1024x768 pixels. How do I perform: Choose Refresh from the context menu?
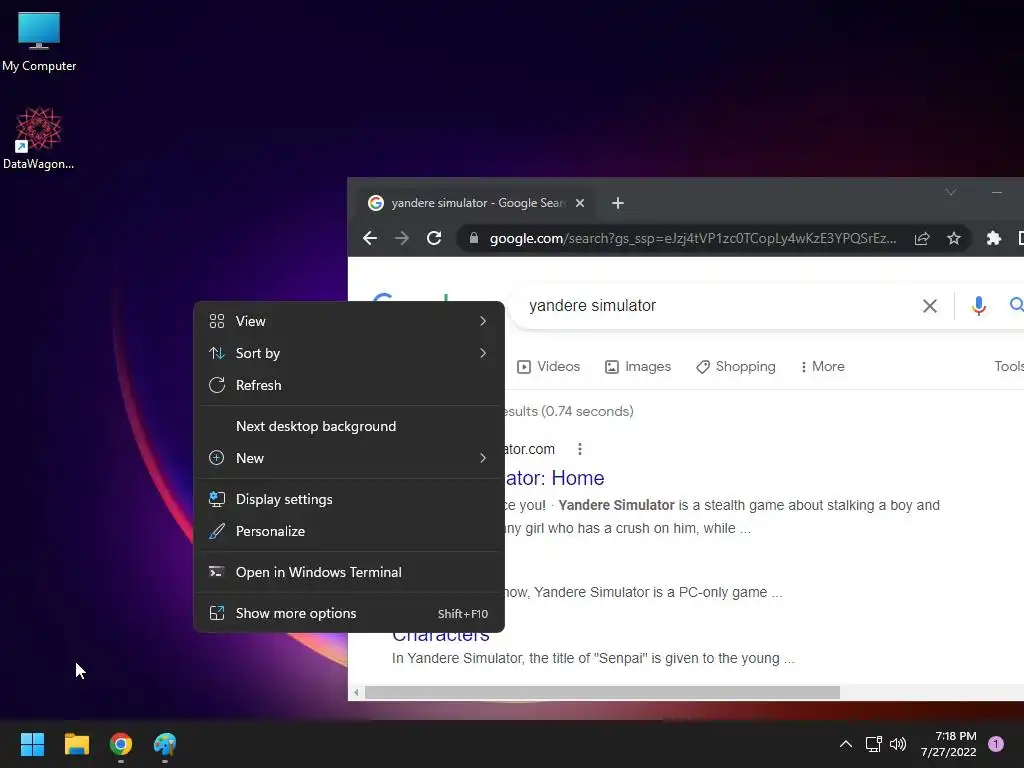coord(349,385)
